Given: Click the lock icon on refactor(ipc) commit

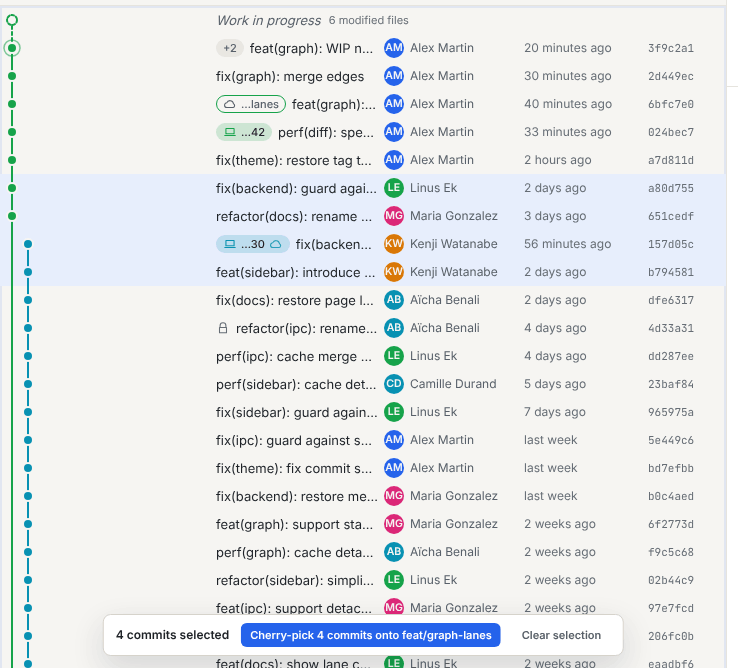Looking at the screenshot, I should (x=223, y=328).
